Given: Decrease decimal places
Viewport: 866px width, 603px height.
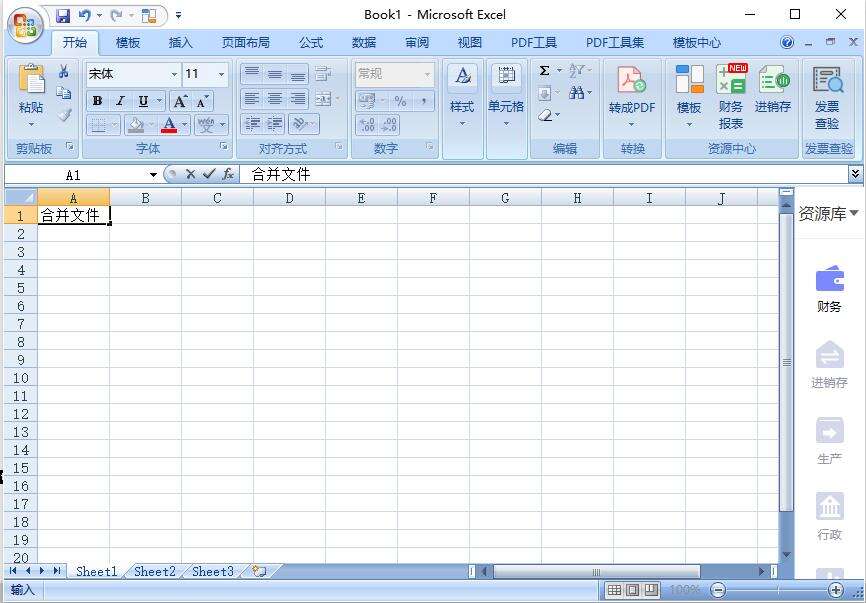Looking at the screenshot, I should tap(389, 124).
